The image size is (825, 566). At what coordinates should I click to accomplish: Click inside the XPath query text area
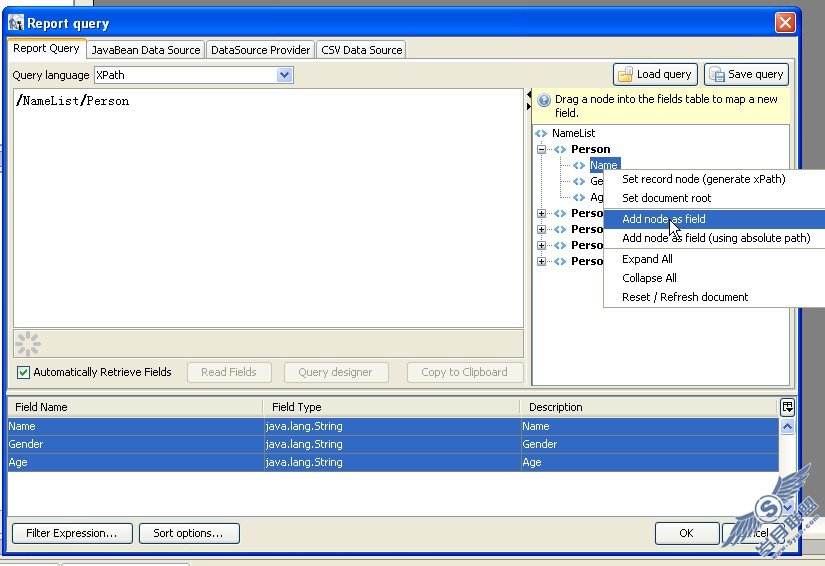pos(268,208)
